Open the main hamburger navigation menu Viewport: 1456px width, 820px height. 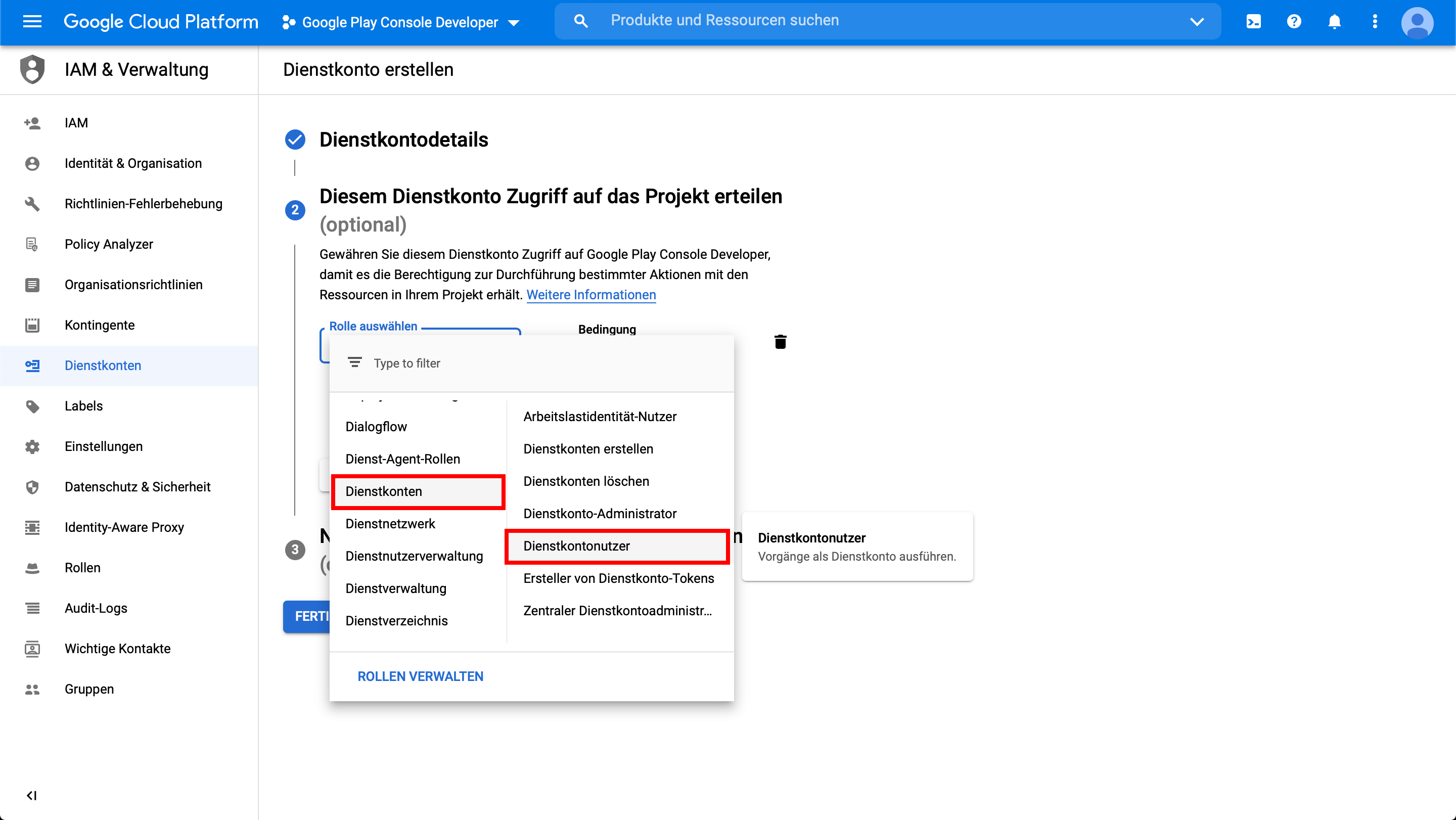[32, 21]
